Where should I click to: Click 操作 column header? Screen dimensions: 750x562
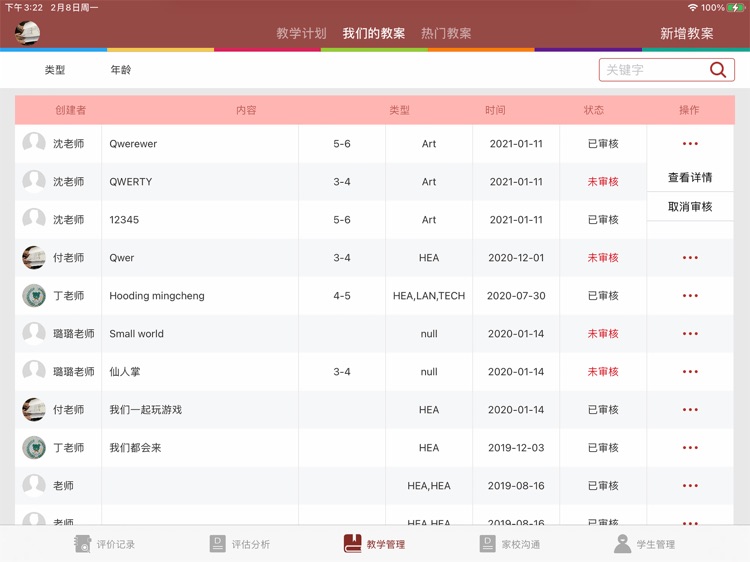click(689, 110)
